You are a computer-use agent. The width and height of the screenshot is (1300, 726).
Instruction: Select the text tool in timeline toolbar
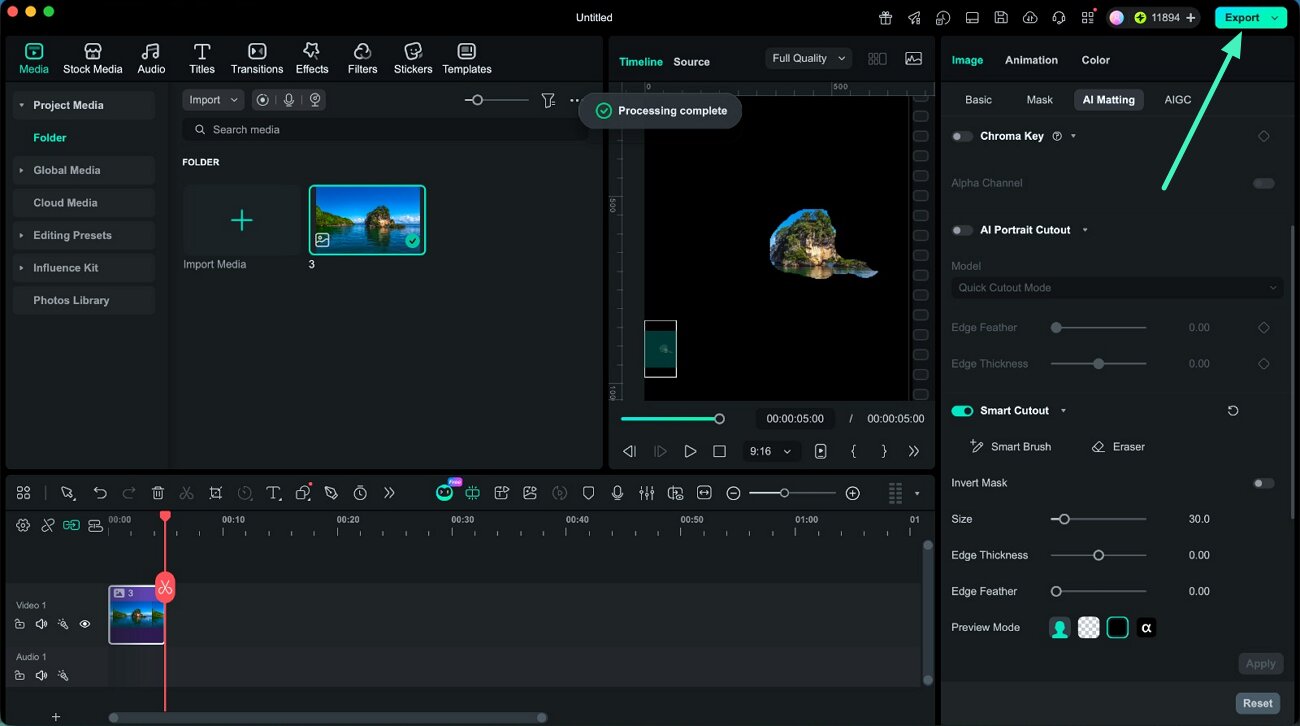point(274,493)
